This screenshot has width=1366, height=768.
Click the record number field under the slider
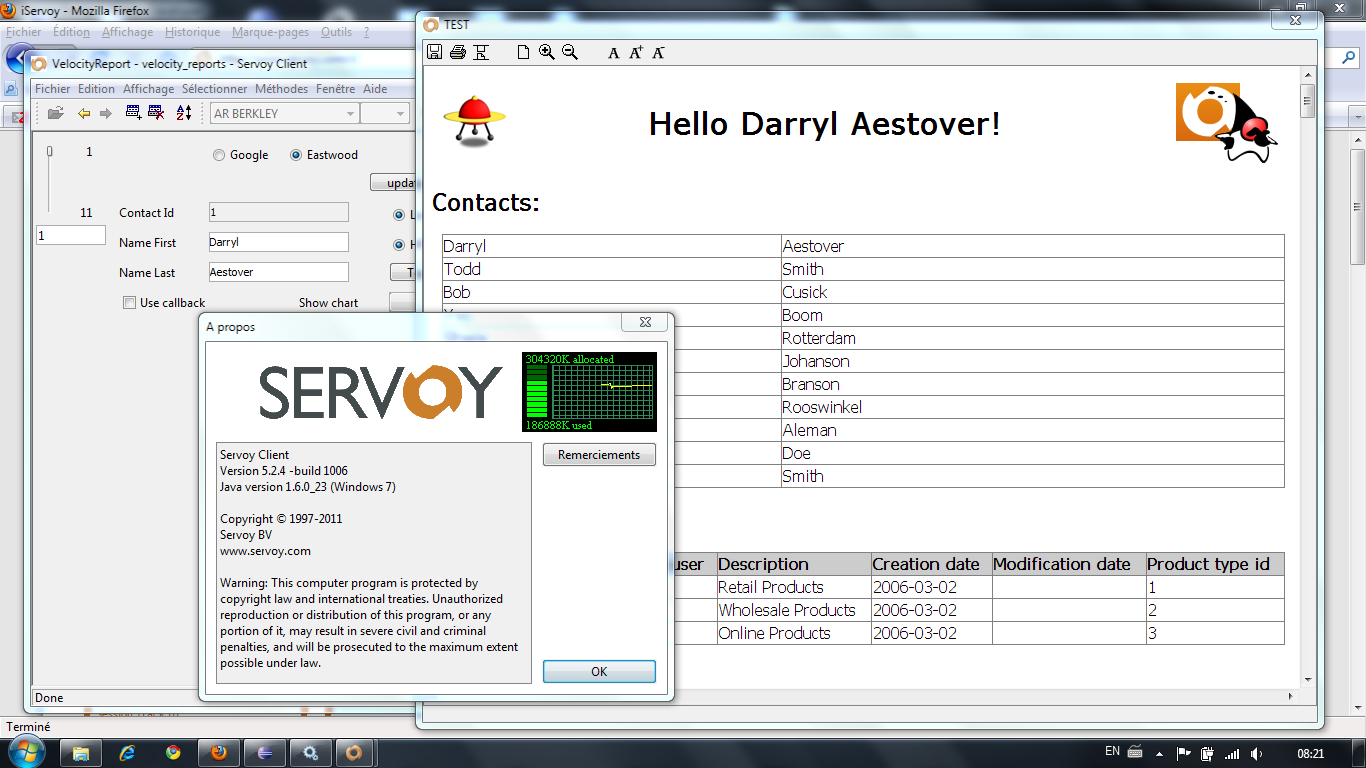pyautogui.click(x=70, y=235)
